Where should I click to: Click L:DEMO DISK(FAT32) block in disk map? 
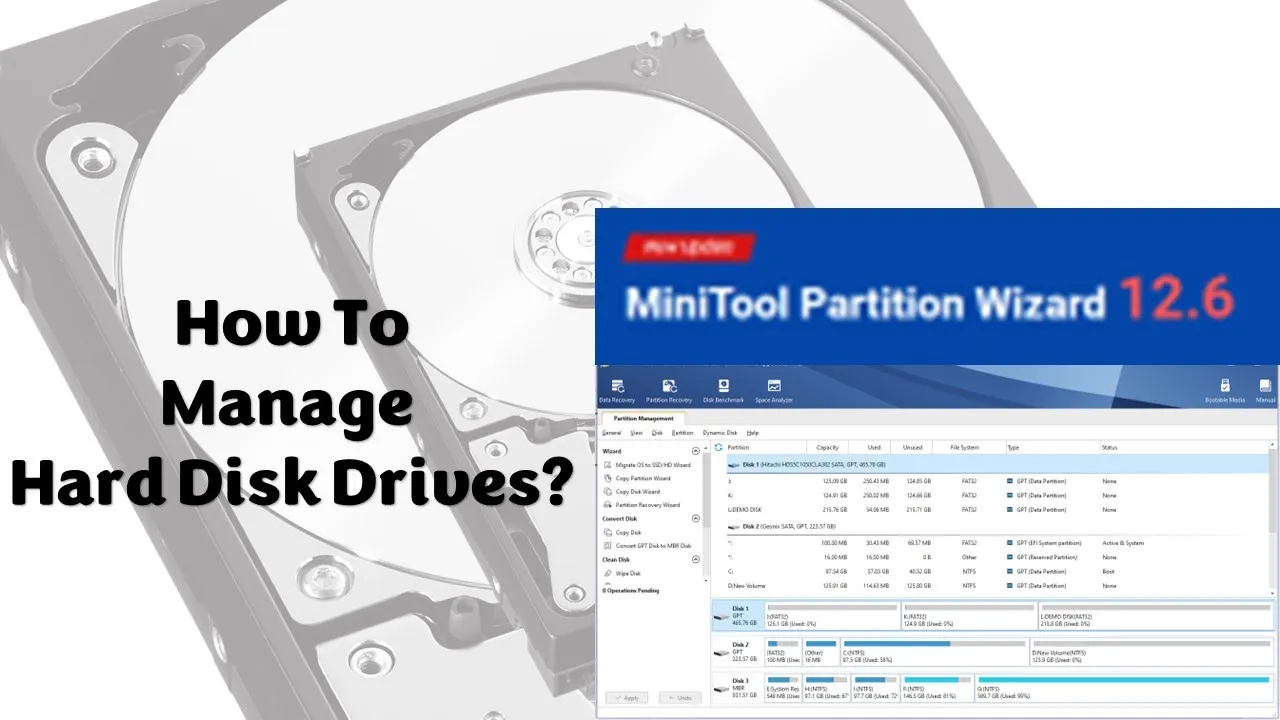1157,614
